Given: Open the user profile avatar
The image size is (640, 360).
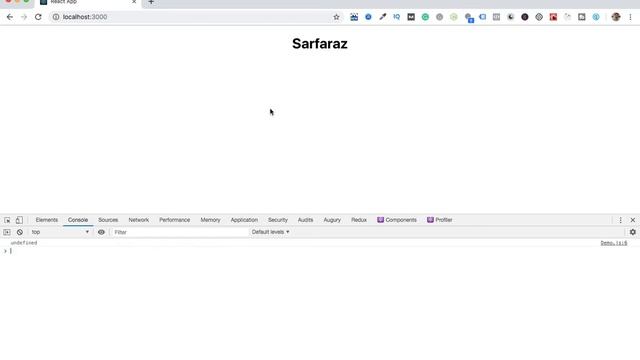Looking at the screenshot, I should [x=616, y=17].
